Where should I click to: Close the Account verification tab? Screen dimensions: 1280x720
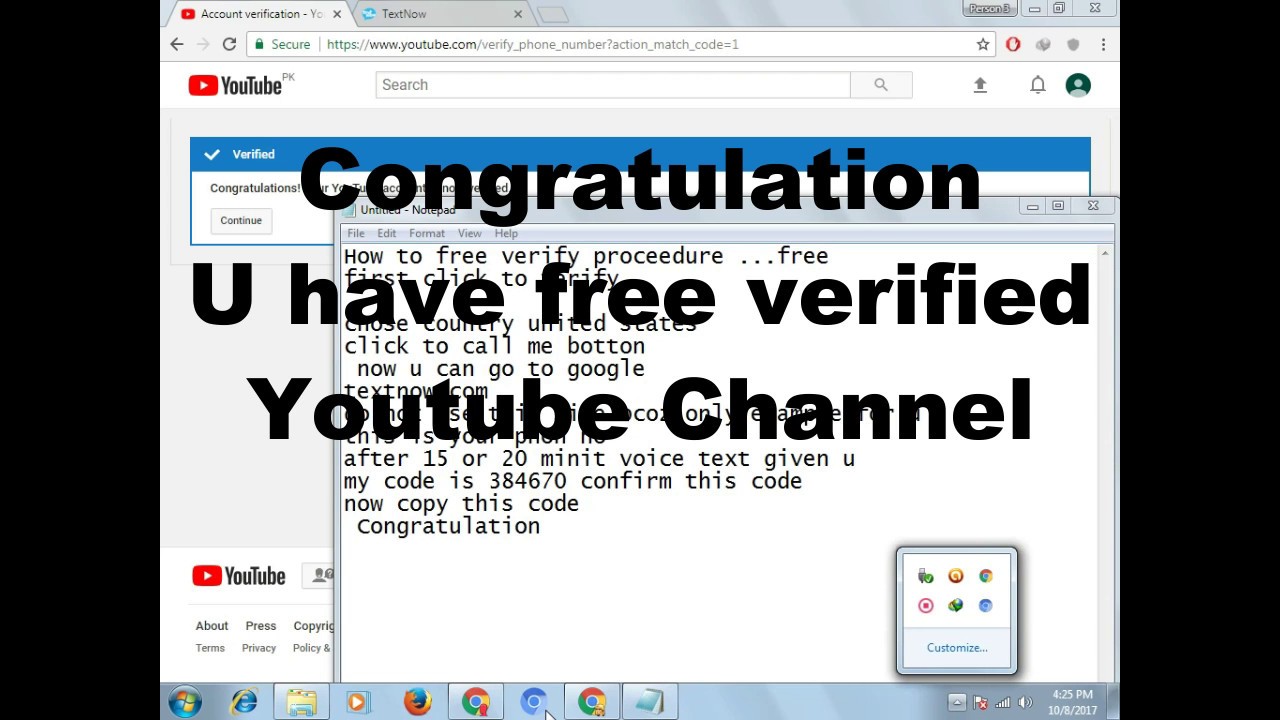tap(337, 14)
